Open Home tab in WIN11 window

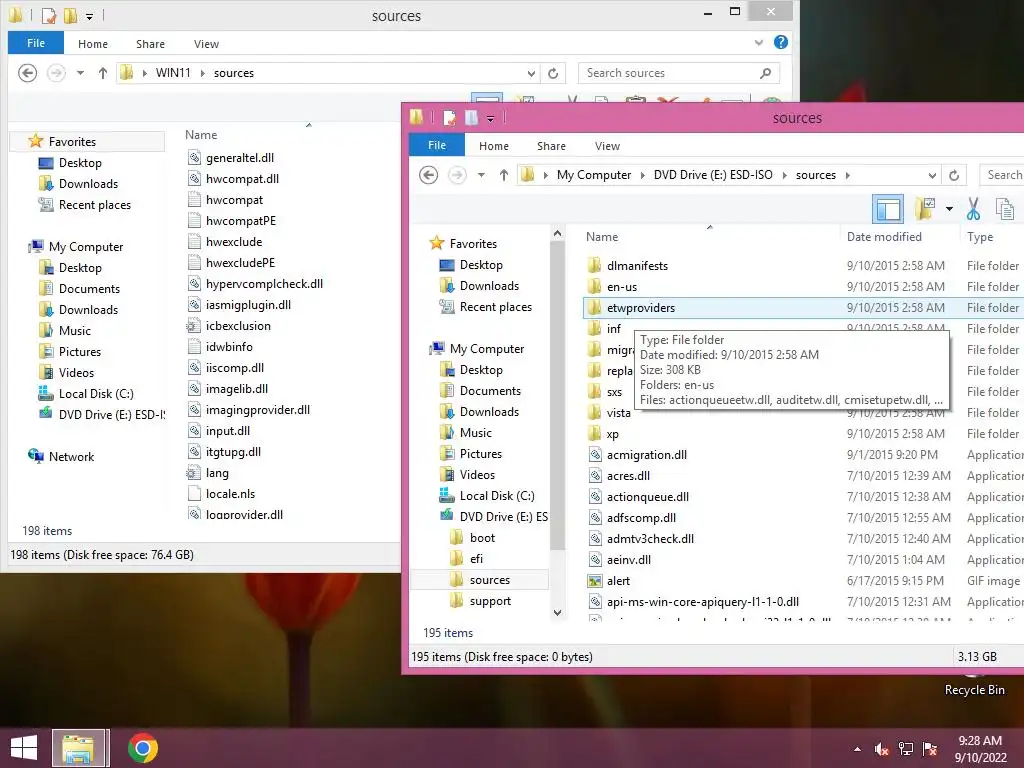93,44
